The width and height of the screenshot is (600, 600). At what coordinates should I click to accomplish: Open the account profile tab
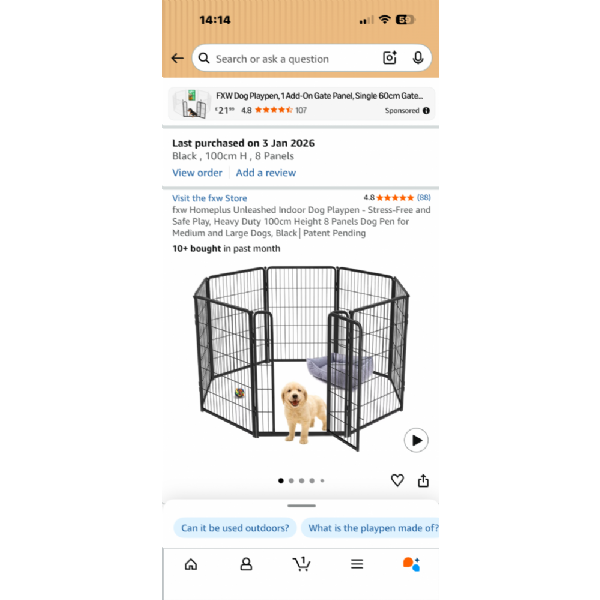pos(246,564)
